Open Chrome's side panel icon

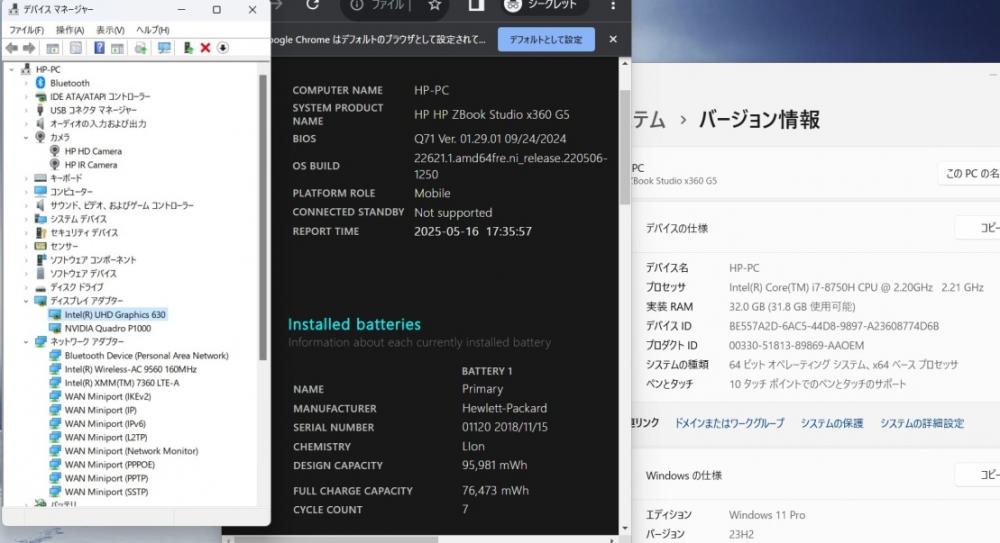[x=476, y=5]
